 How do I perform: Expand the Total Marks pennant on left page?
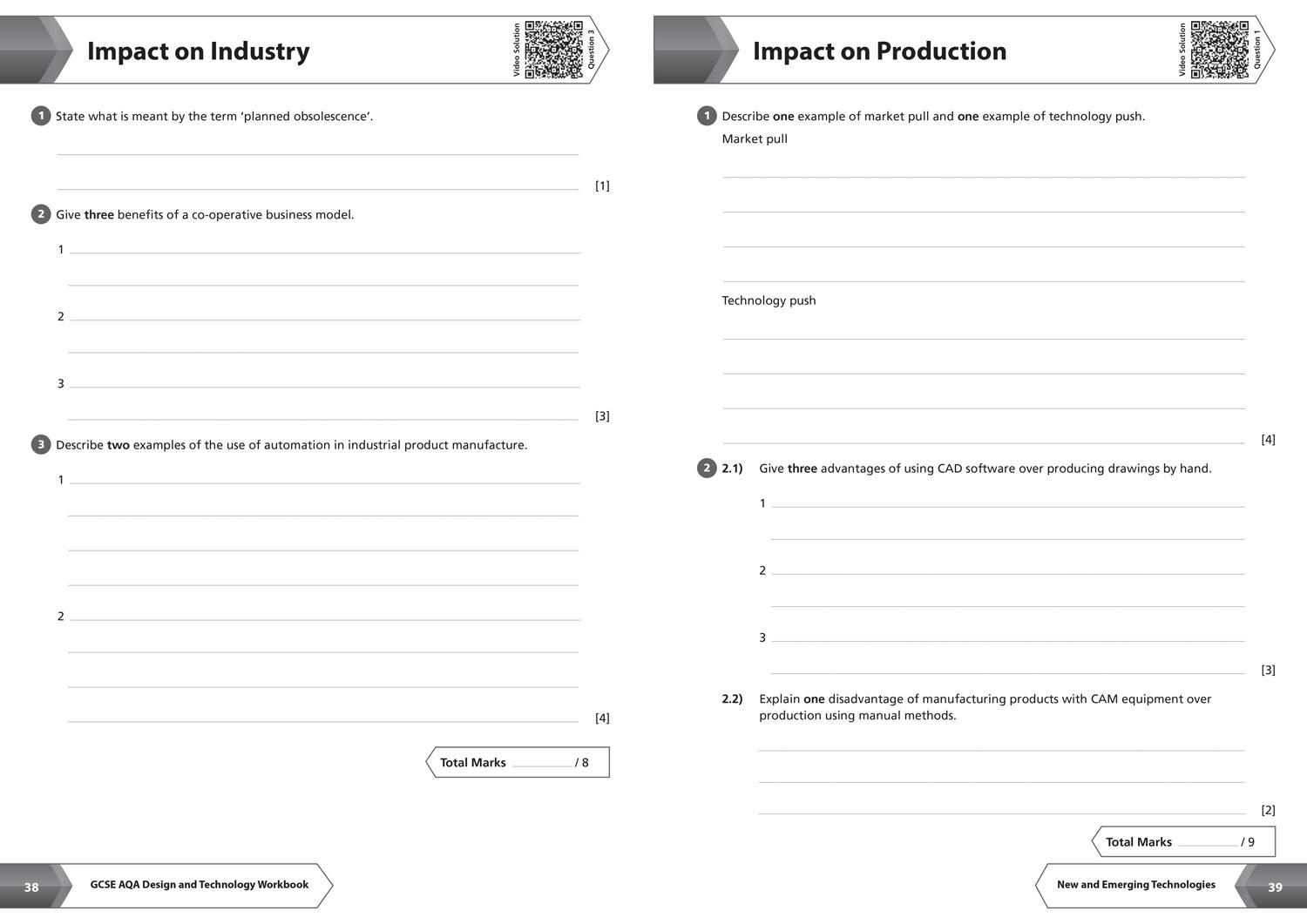click(518, 762)
